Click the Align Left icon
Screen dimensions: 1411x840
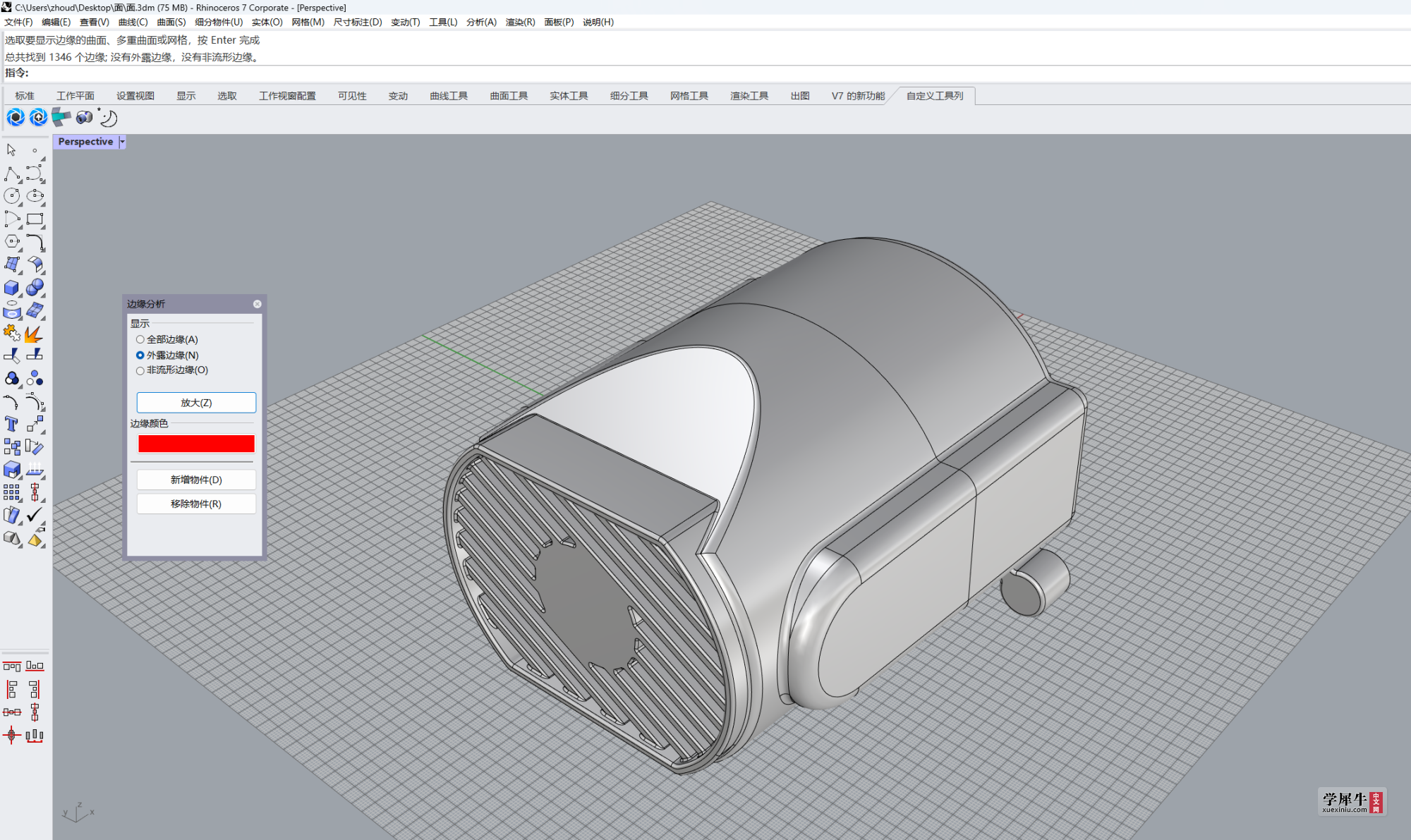(x=11, y=689)
